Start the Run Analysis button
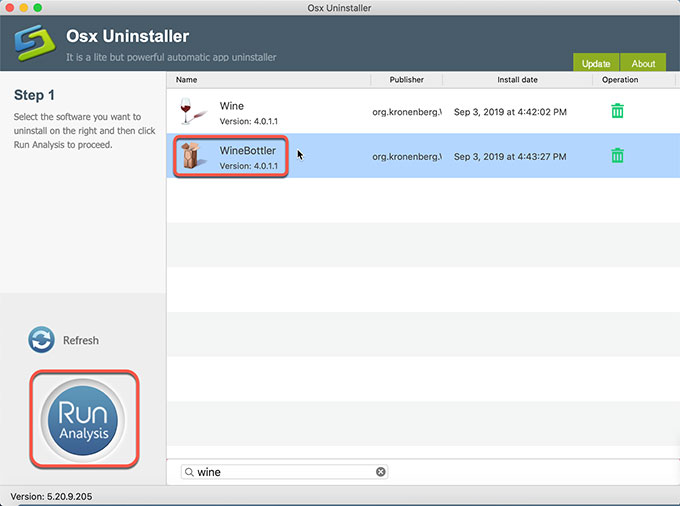 83,420
